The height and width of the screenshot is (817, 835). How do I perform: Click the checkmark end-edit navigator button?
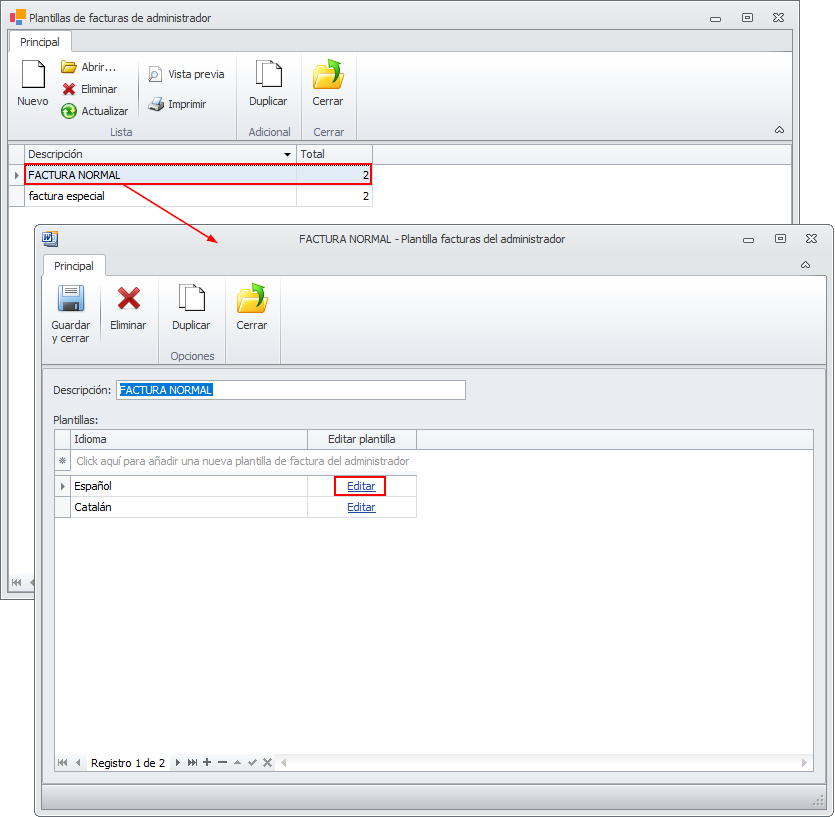click(x=252, y=763)
